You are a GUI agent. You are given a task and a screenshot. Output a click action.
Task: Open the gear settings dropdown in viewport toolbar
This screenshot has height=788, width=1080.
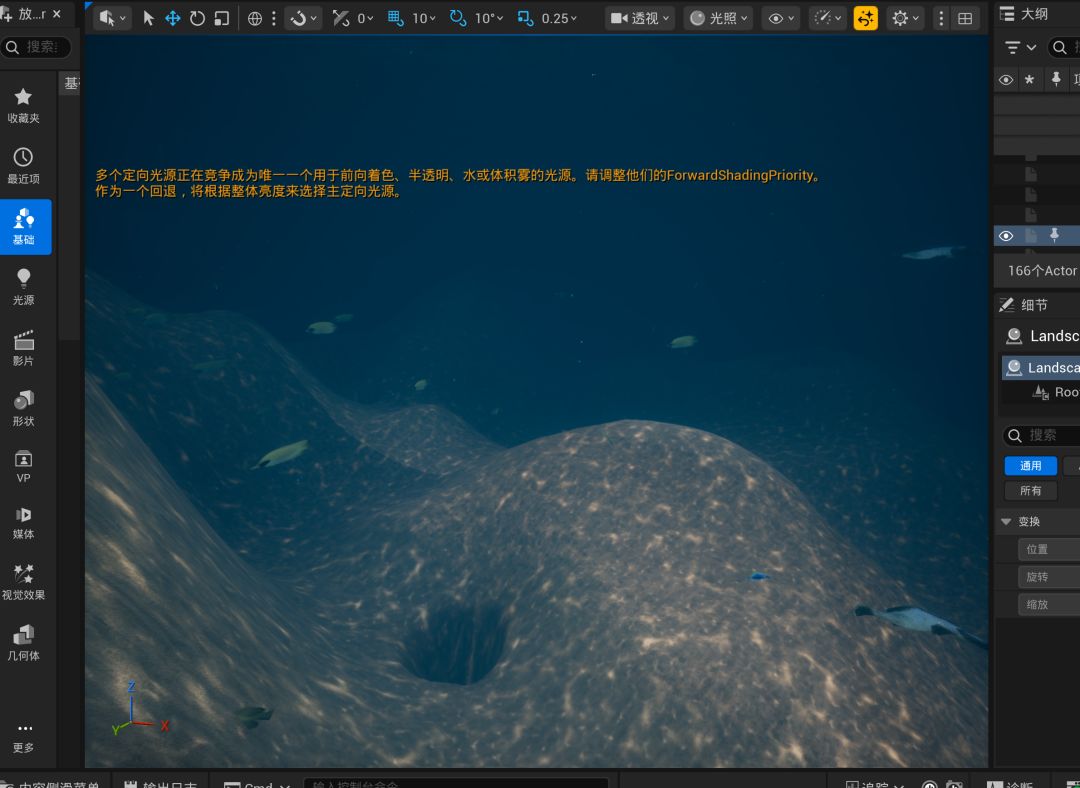click(906, 19)
